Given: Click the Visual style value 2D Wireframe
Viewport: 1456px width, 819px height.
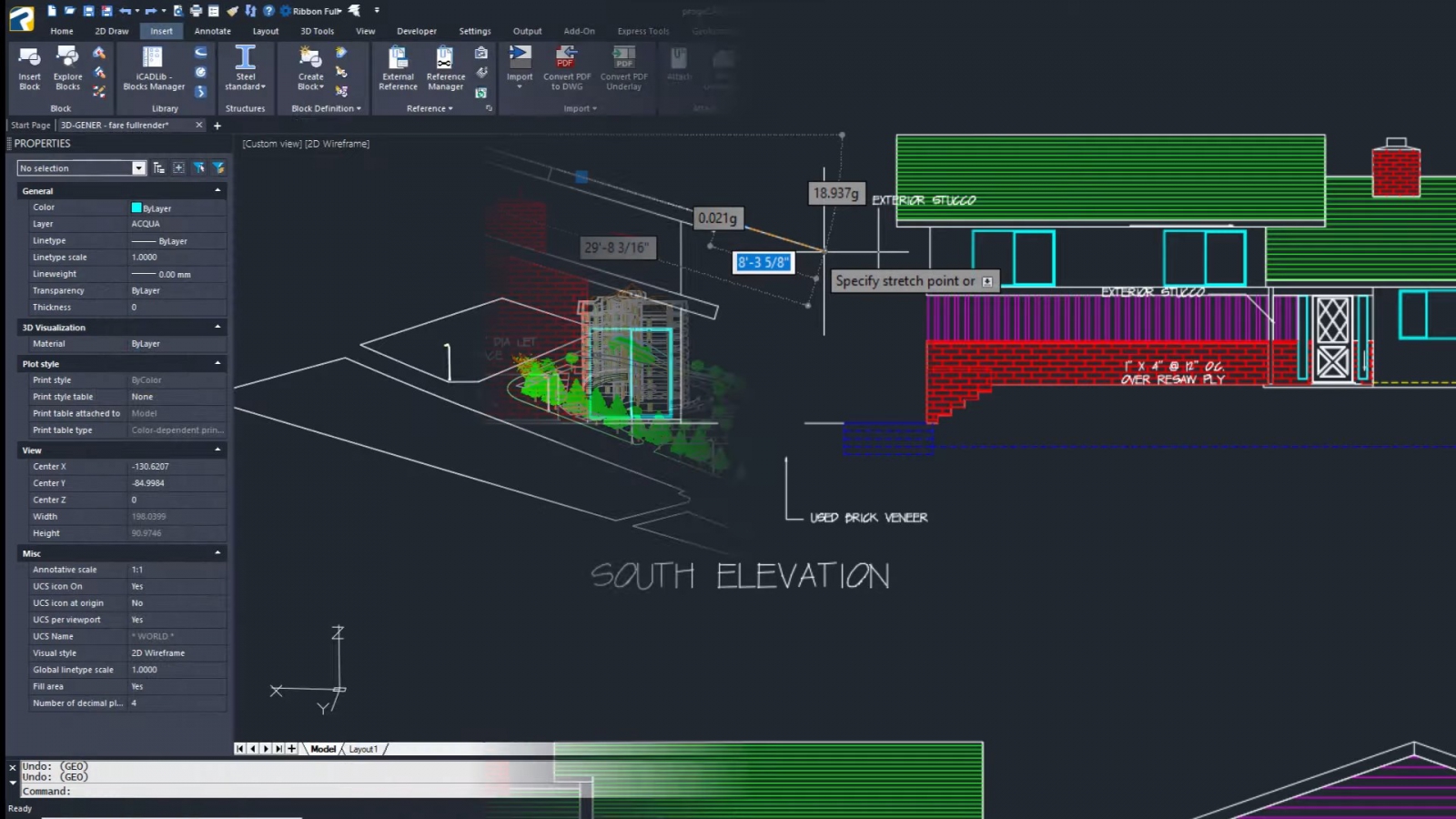Looking at the screenshot, I should click(x=158, y=653).
